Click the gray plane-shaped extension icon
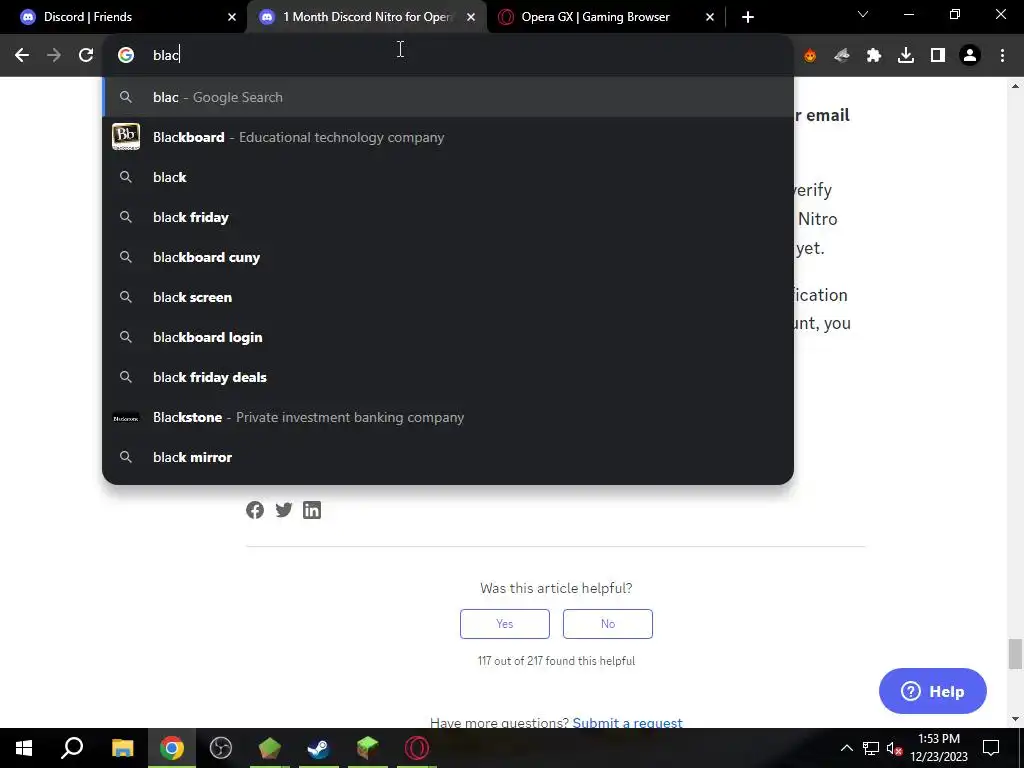This screenshot has height=768, width=1024. [842, 56]
